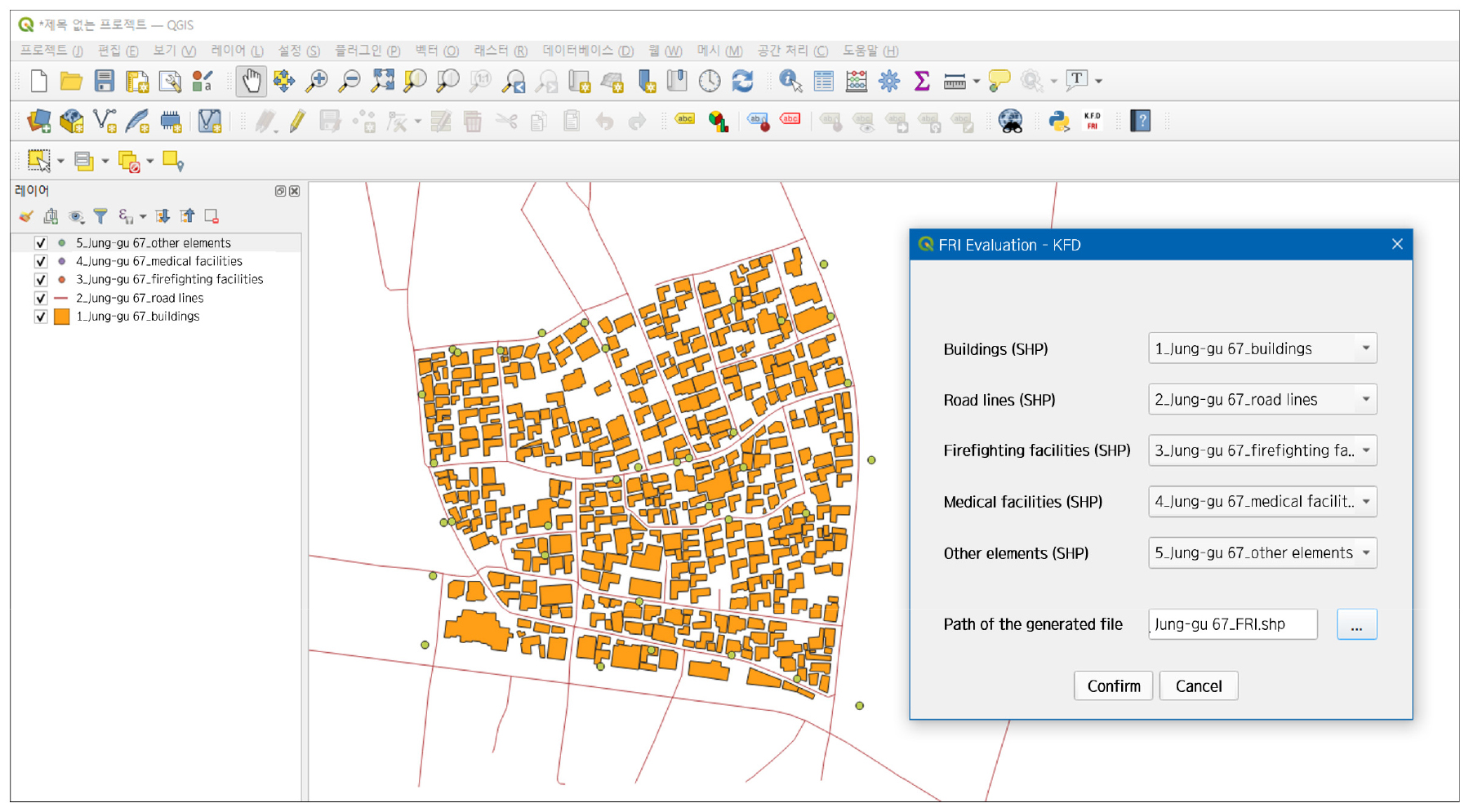Click the browse (...) path button
The image size is (1469, 812).
tap(1355, 625)
